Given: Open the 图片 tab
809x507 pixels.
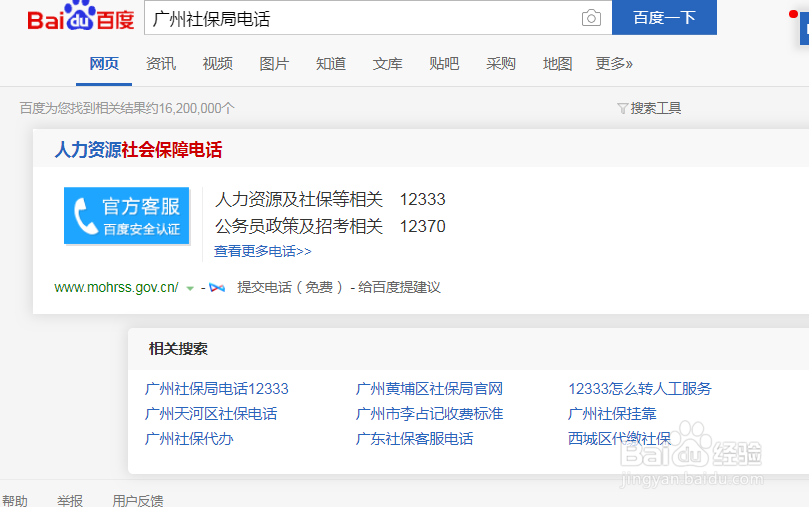Looking at the screenshot, I should (x=274, y=63).
